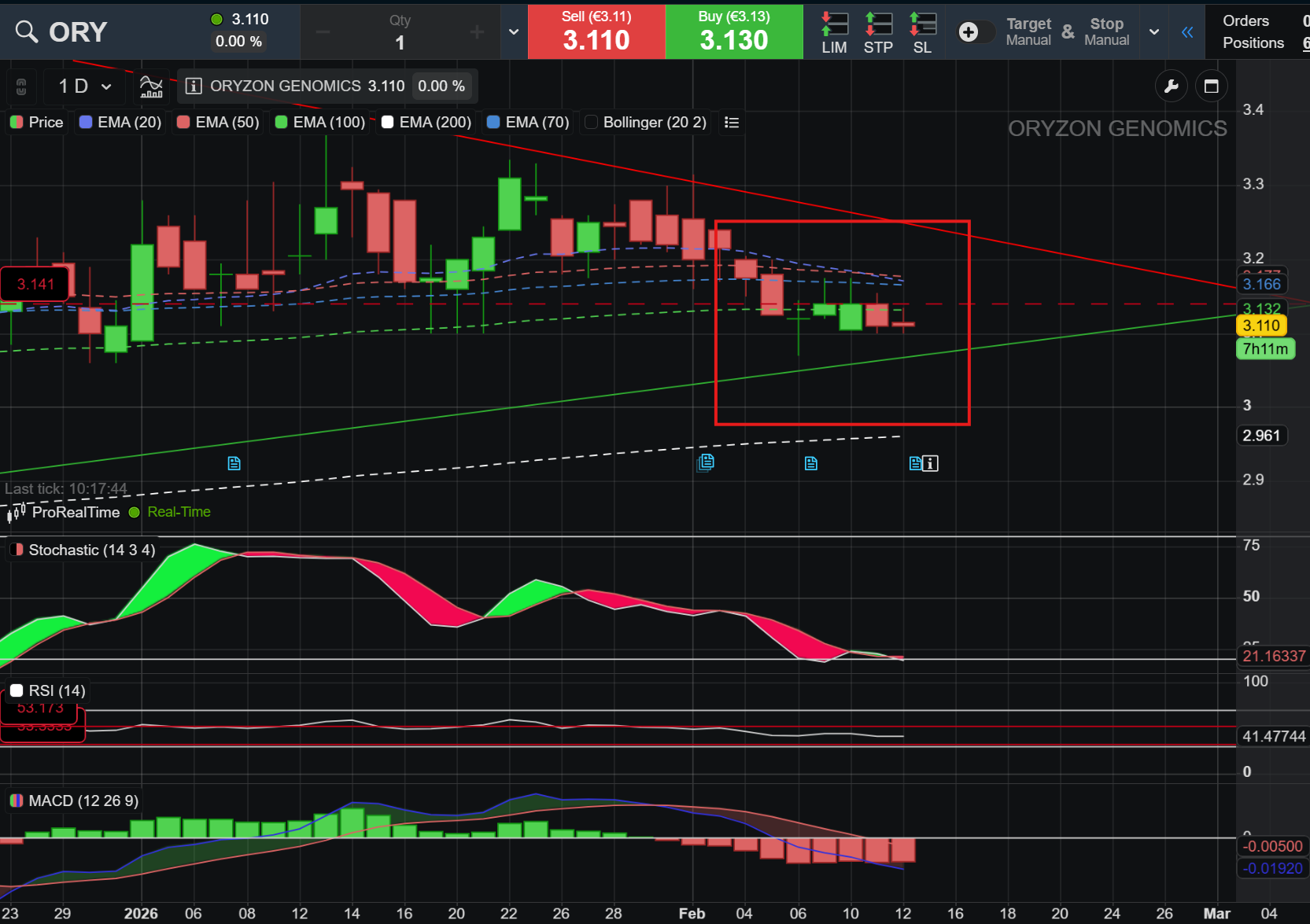This screenshot has width=1310, height=924.
Task: Click the ORY search magnifier icon
Action: (27, 31)
